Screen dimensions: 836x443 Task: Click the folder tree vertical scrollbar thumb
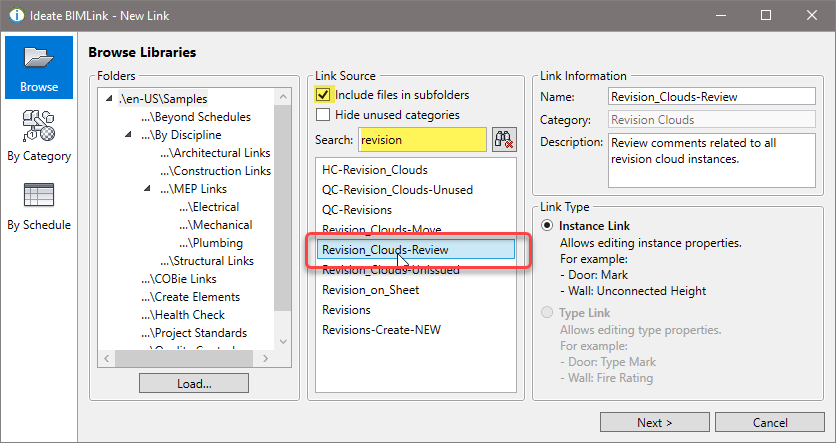(283, 208)
